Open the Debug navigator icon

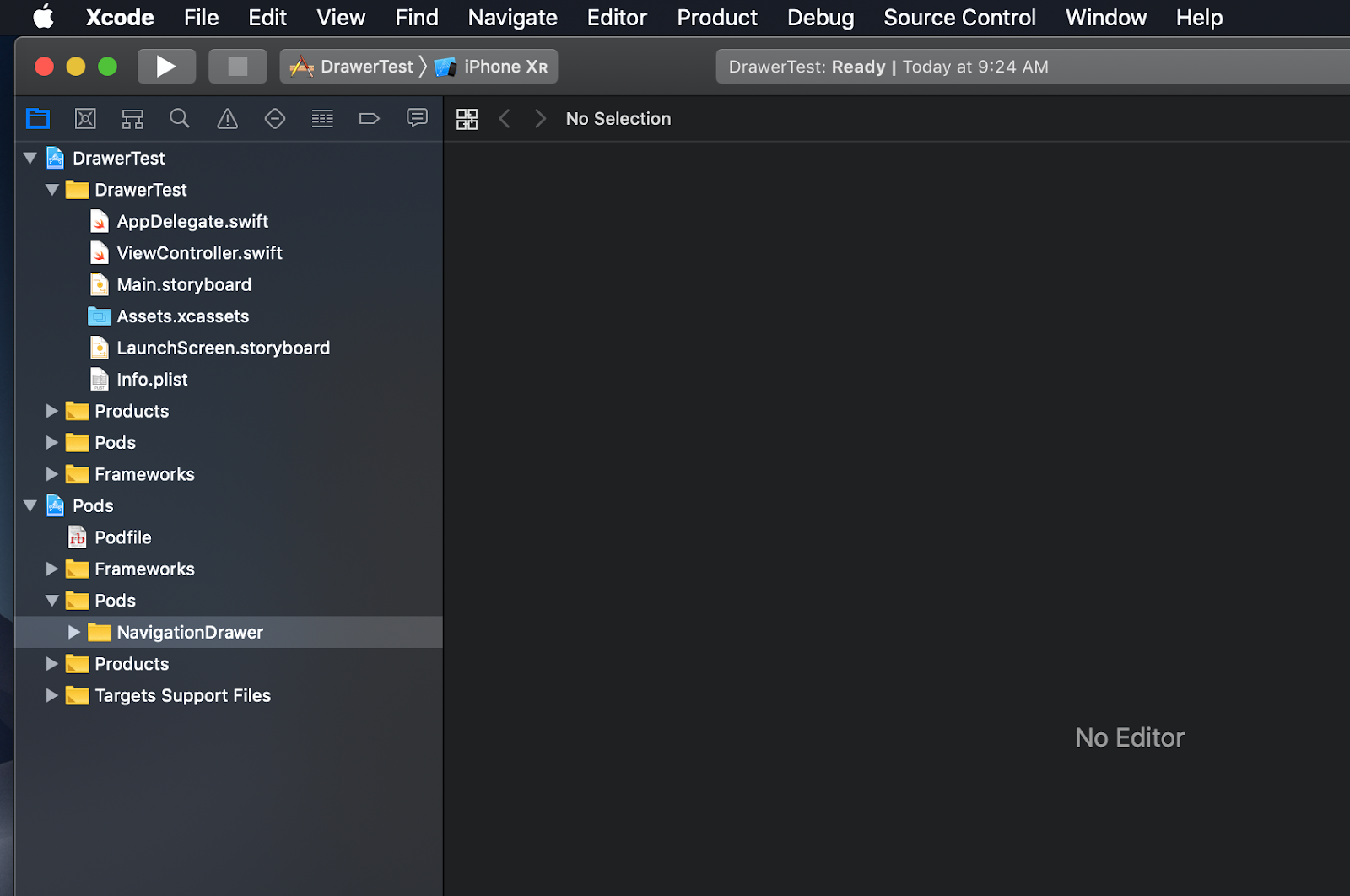click(x=322, y=119)
